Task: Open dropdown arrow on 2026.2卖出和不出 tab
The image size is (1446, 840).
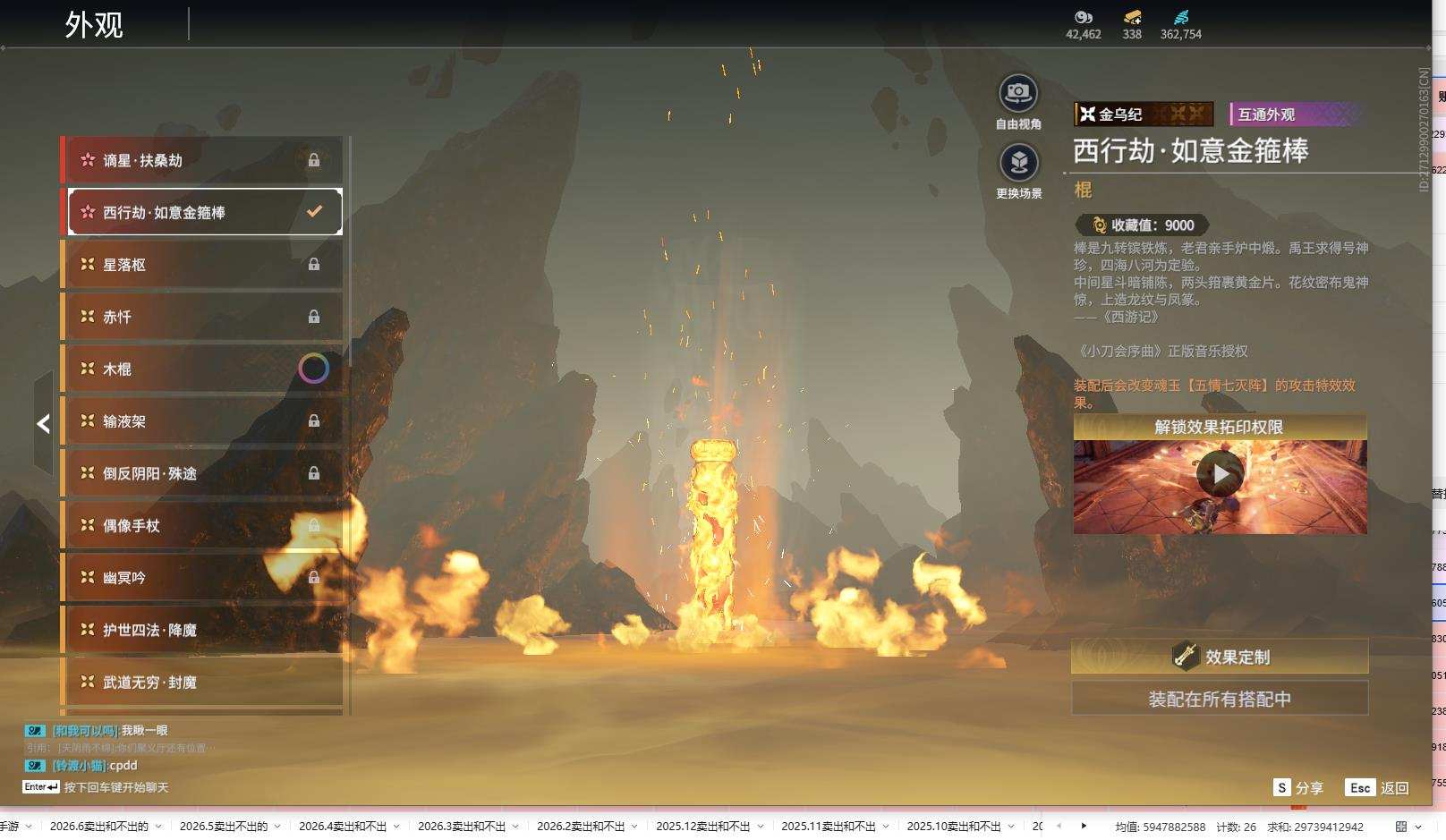Action: tap(634, 826)
